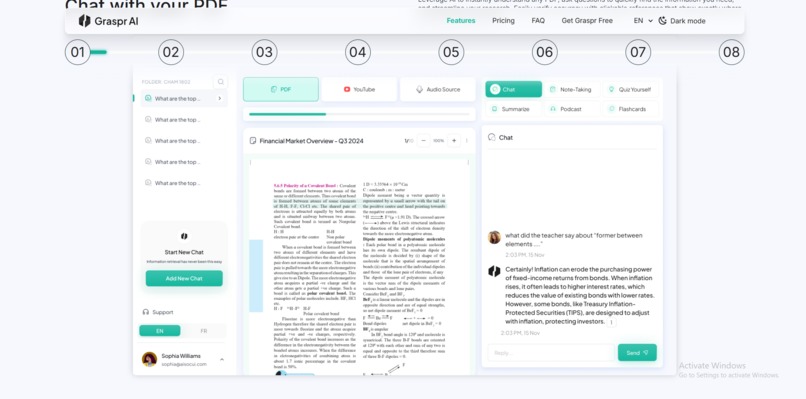Zoom in with the plus button
Viewport: 806px width, 399px height.
[x=454, y=140]
